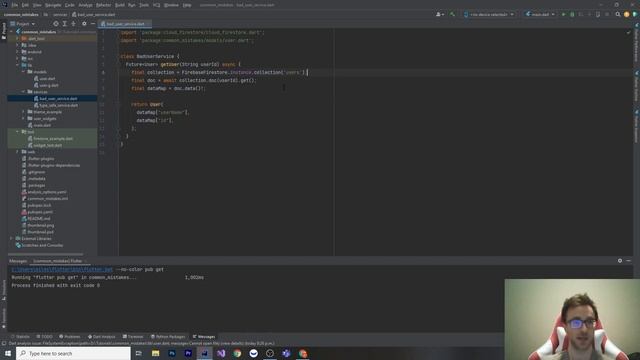Click the vertical Project side tab
This screenshot has height=360, width=640.
(x=4, y=31)
